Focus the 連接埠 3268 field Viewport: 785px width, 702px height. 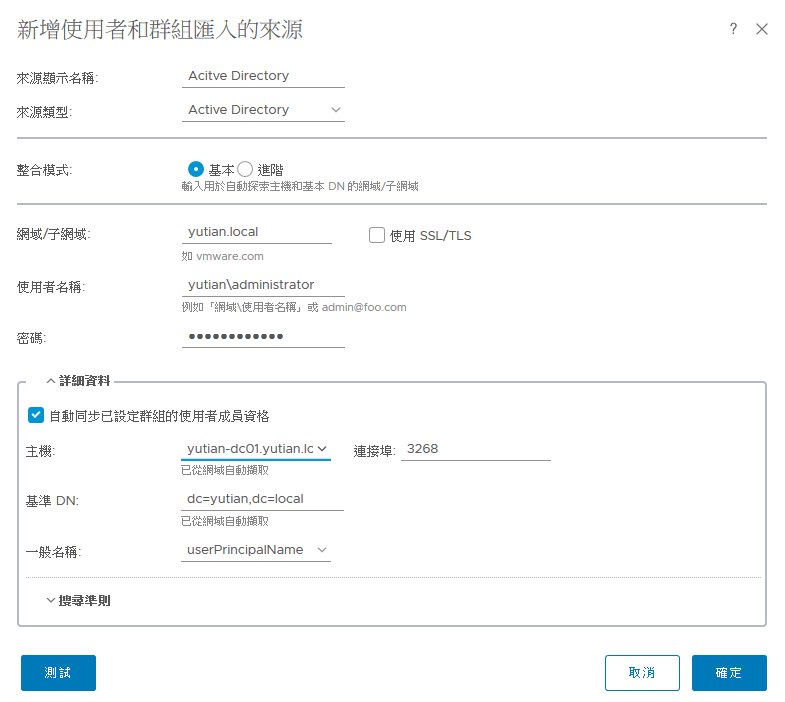(x=476, y=449)
